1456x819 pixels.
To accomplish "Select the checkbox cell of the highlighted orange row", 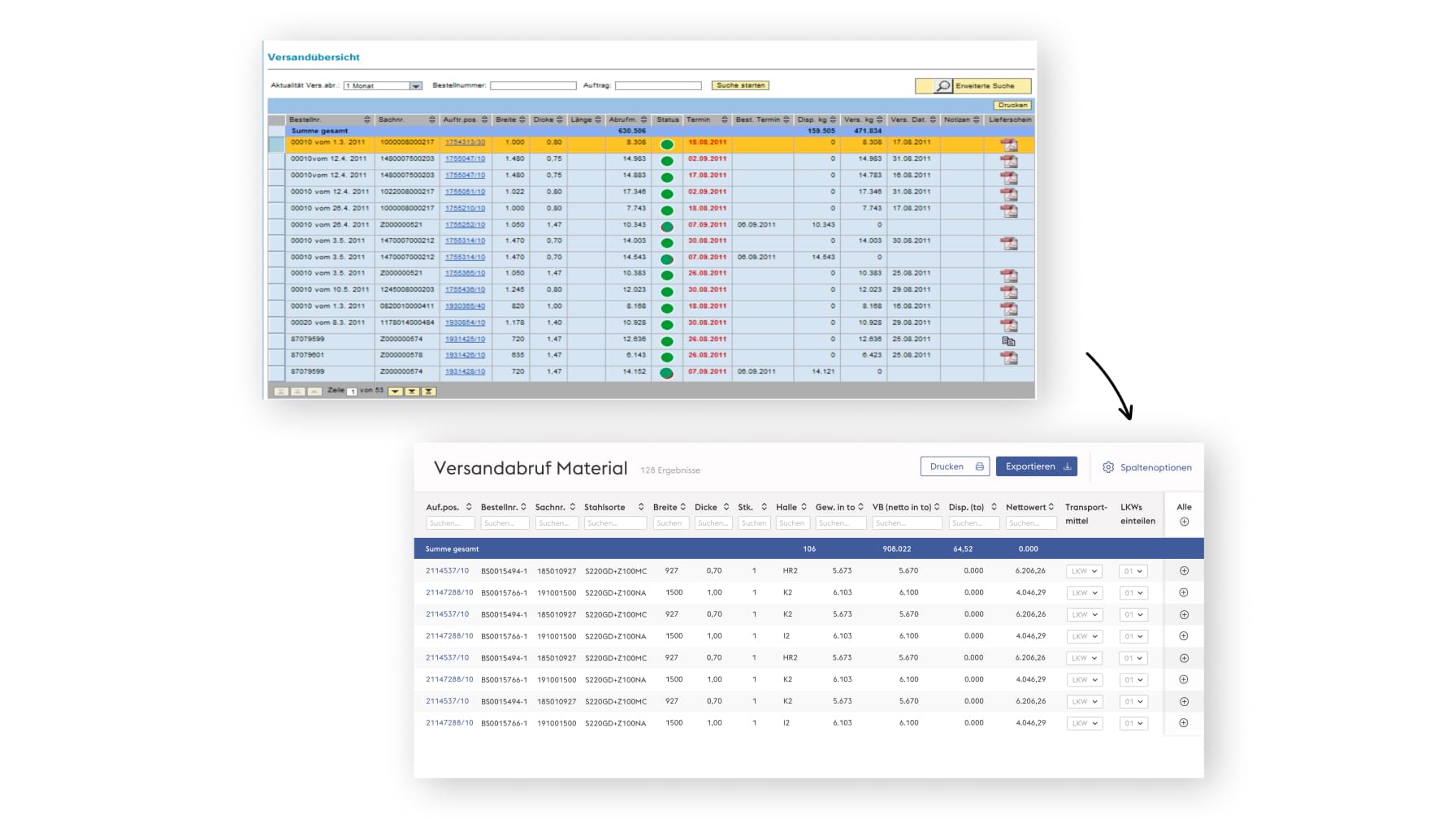I will click(276, 145).
